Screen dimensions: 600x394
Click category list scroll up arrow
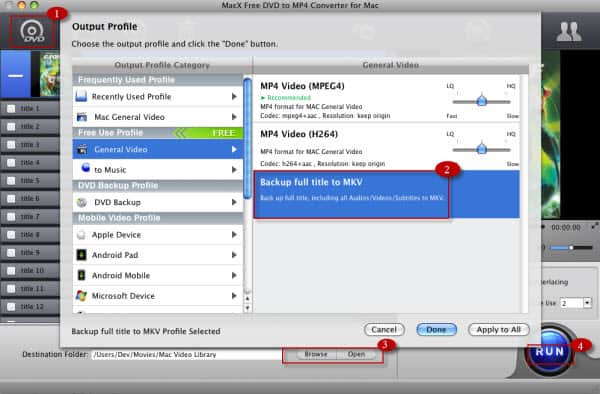[248, 299]
